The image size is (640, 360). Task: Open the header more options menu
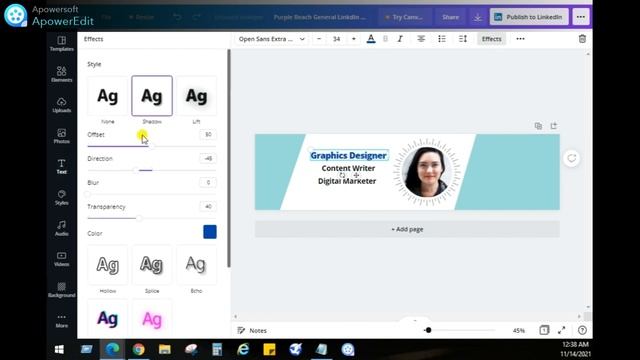pyautogui.click(x=580, y=17)
